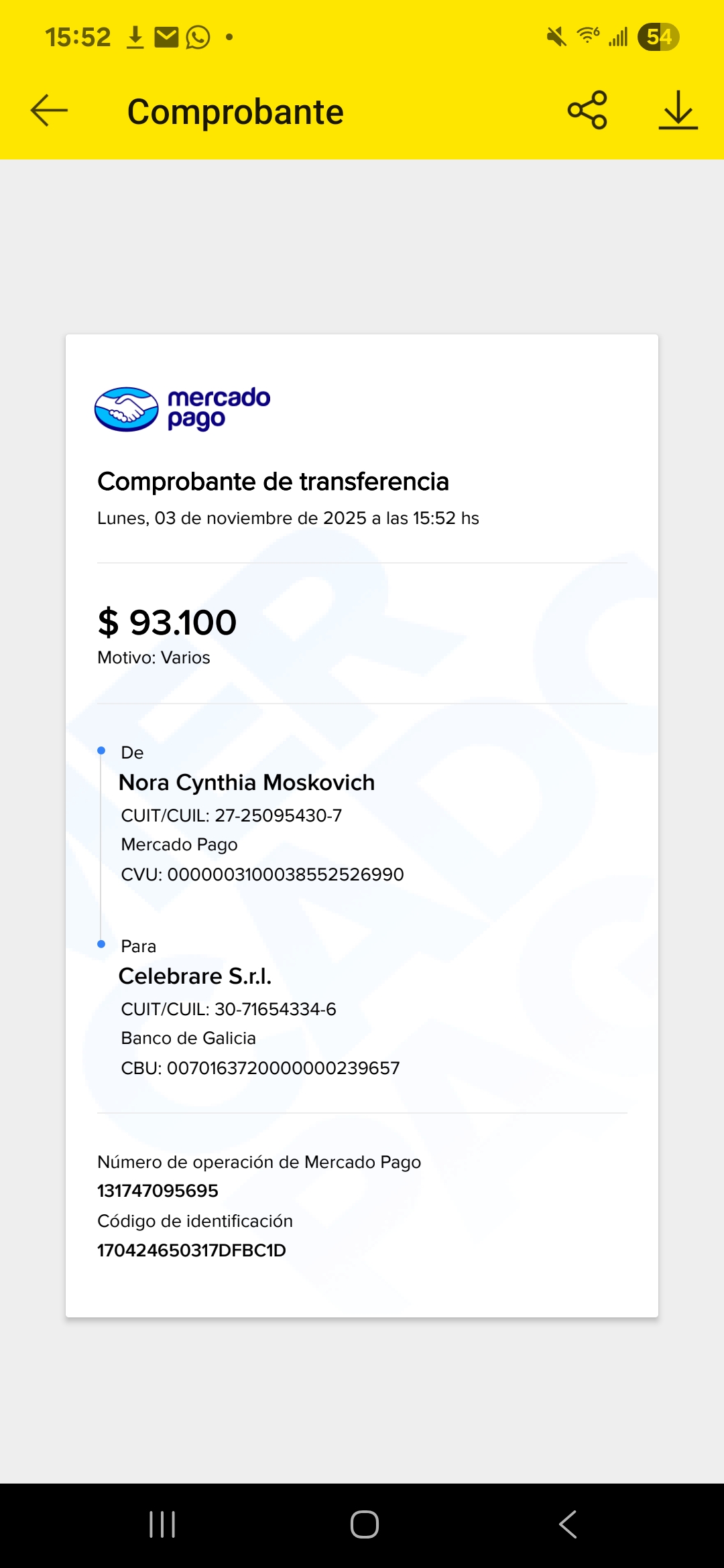The width and height of the screenshot is (724, 1568).
Task: Tap the Mercado Pago logo
Action: point(182,409)
